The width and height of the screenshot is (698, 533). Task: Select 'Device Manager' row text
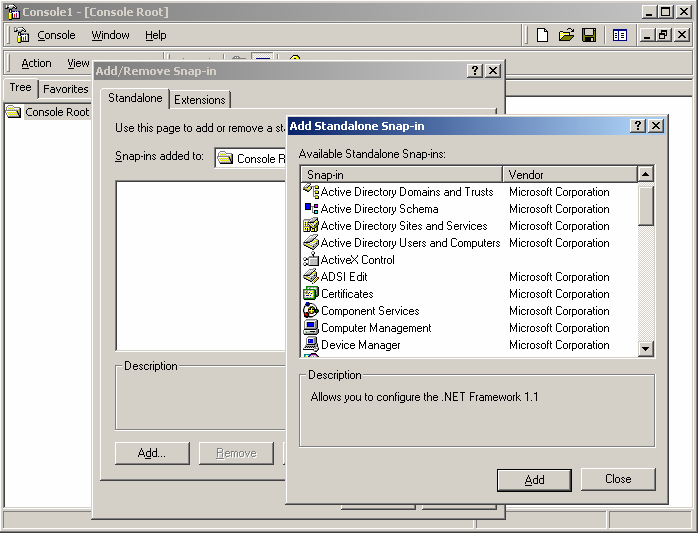coord(361,345)
